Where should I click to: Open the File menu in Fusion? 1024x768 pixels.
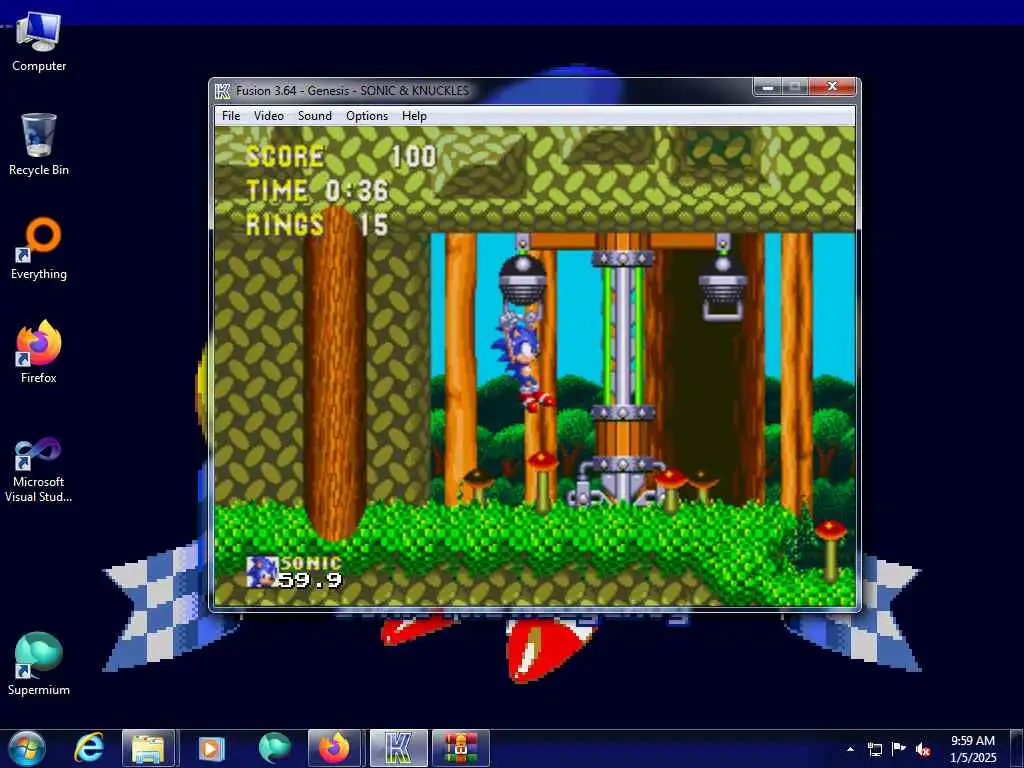point(231,116)
